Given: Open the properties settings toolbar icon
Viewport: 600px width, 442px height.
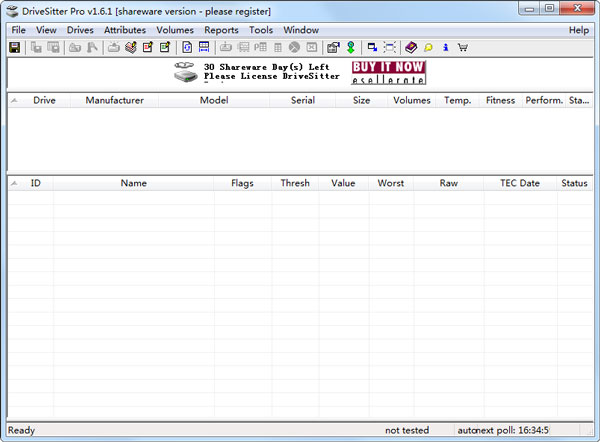Looking at the screenshot, I should tap(333, 47).
